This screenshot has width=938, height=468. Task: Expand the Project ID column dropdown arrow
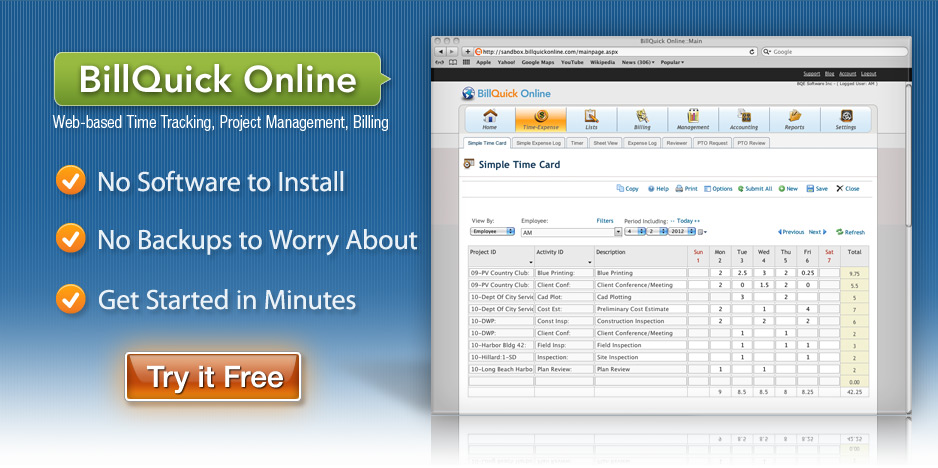click(531, 262)
